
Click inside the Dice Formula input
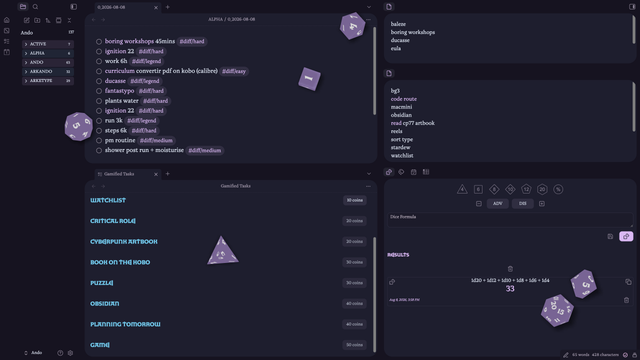(x=510, y=220)
